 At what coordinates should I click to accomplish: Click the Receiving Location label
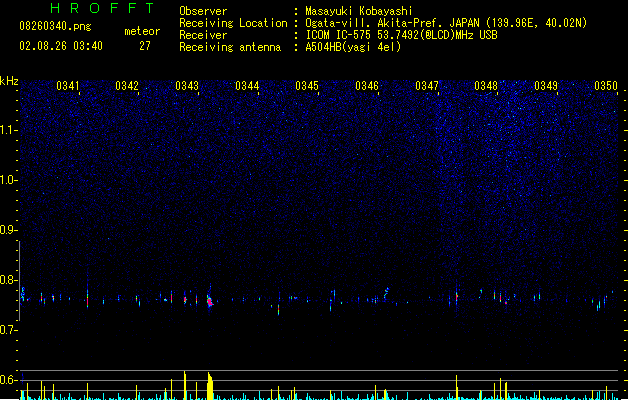(x=233, y=23)
